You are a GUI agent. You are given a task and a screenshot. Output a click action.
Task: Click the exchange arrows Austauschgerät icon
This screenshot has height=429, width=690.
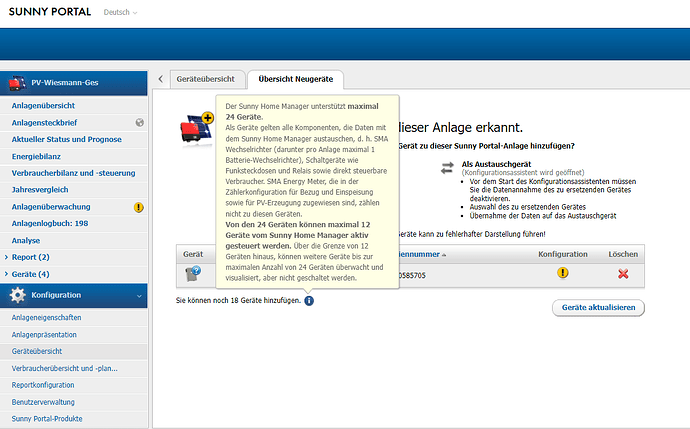click(447, 168)
